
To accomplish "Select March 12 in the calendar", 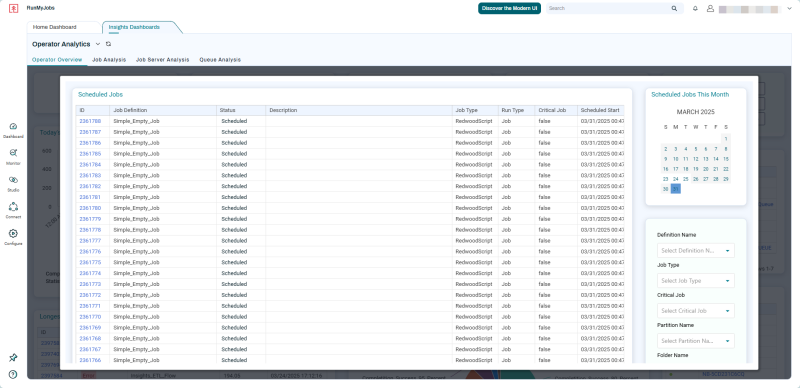I will point(695,159).
